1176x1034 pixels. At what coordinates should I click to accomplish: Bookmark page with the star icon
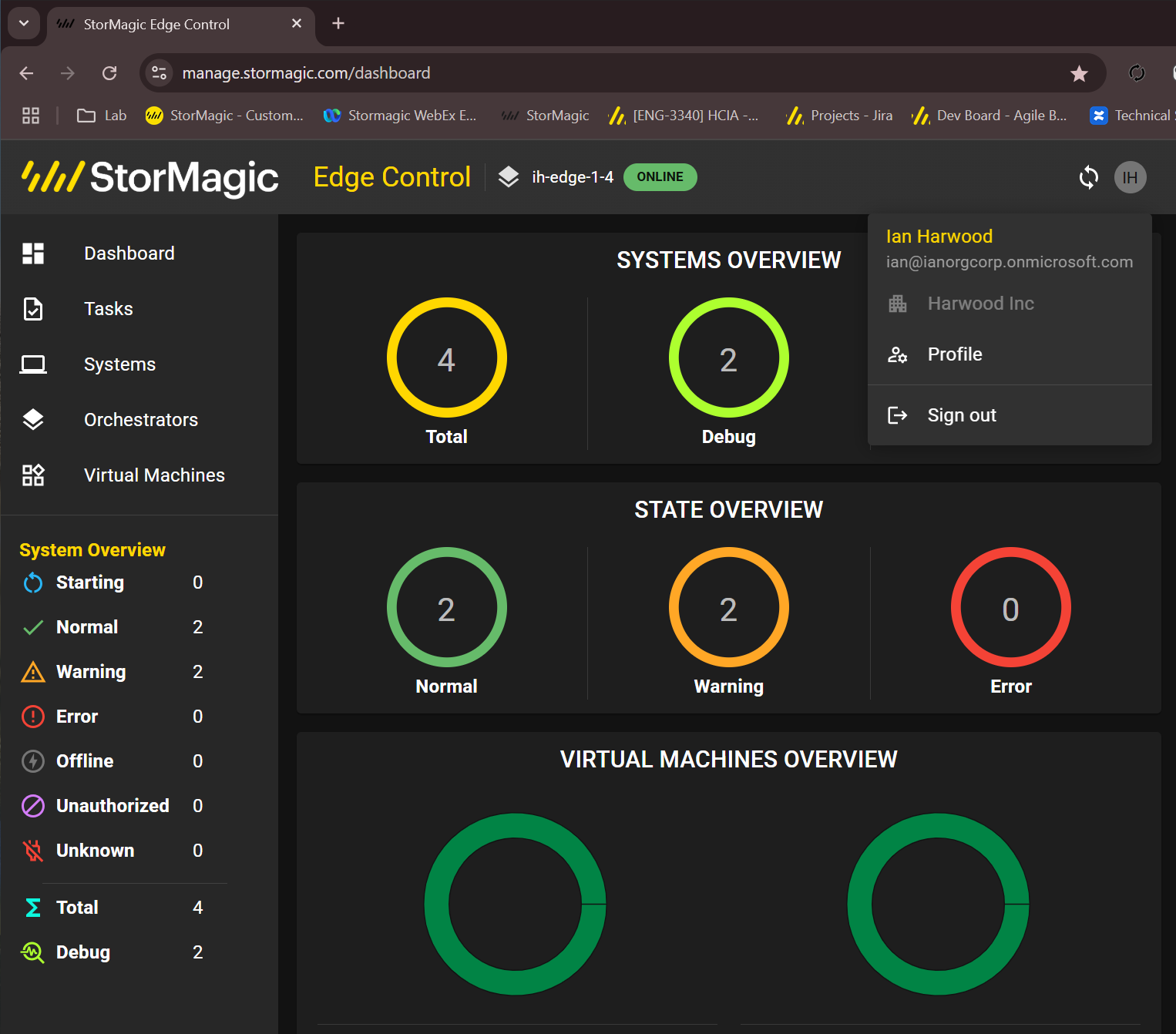1079,73
